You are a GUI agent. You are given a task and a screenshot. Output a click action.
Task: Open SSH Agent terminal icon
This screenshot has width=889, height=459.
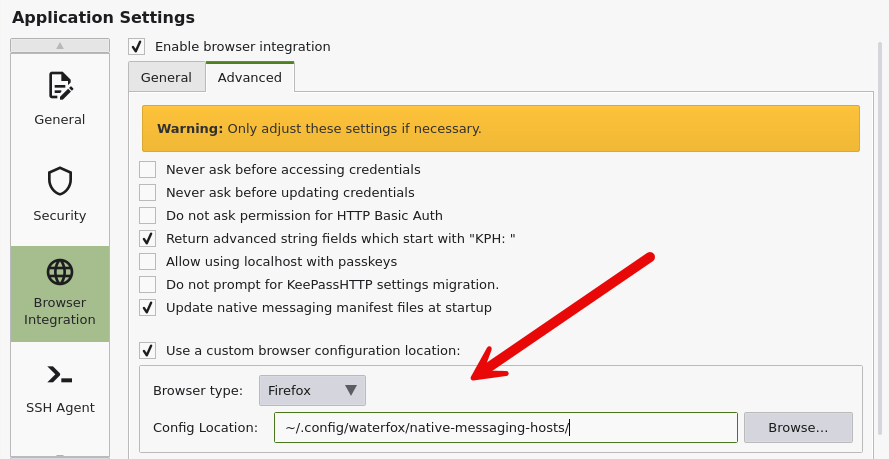pos(60,375)
